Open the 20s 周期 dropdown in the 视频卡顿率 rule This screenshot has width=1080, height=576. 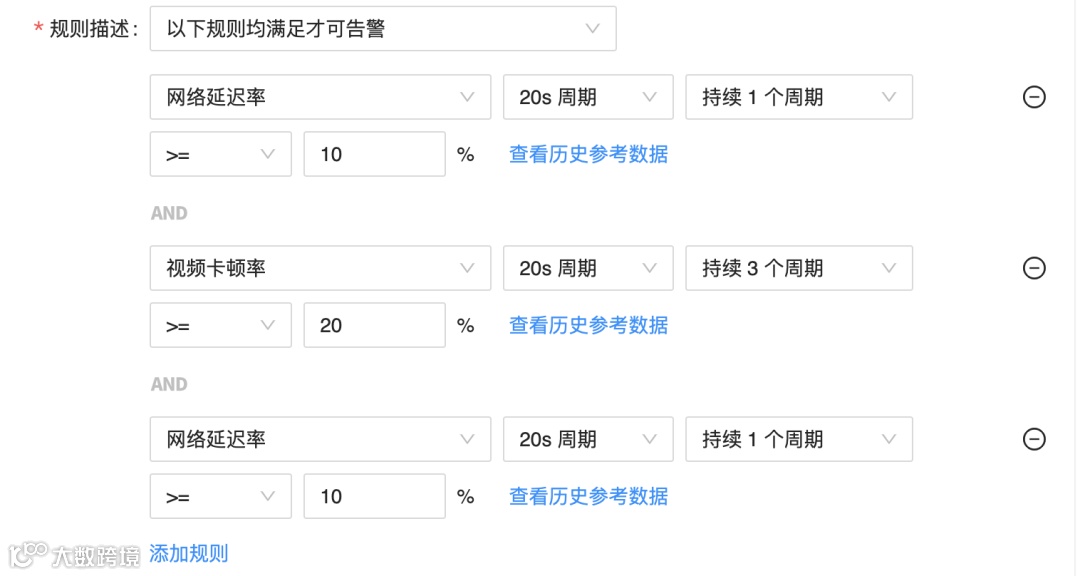[588, 268]
